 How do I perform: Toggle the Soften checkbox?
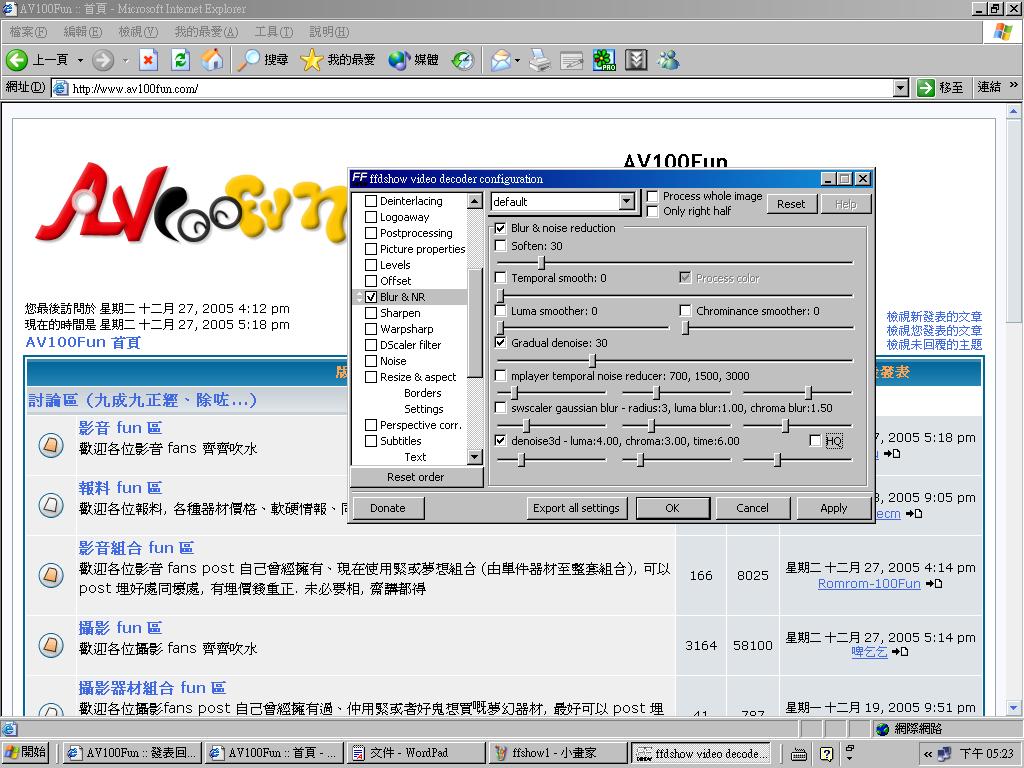pos(501,246)
